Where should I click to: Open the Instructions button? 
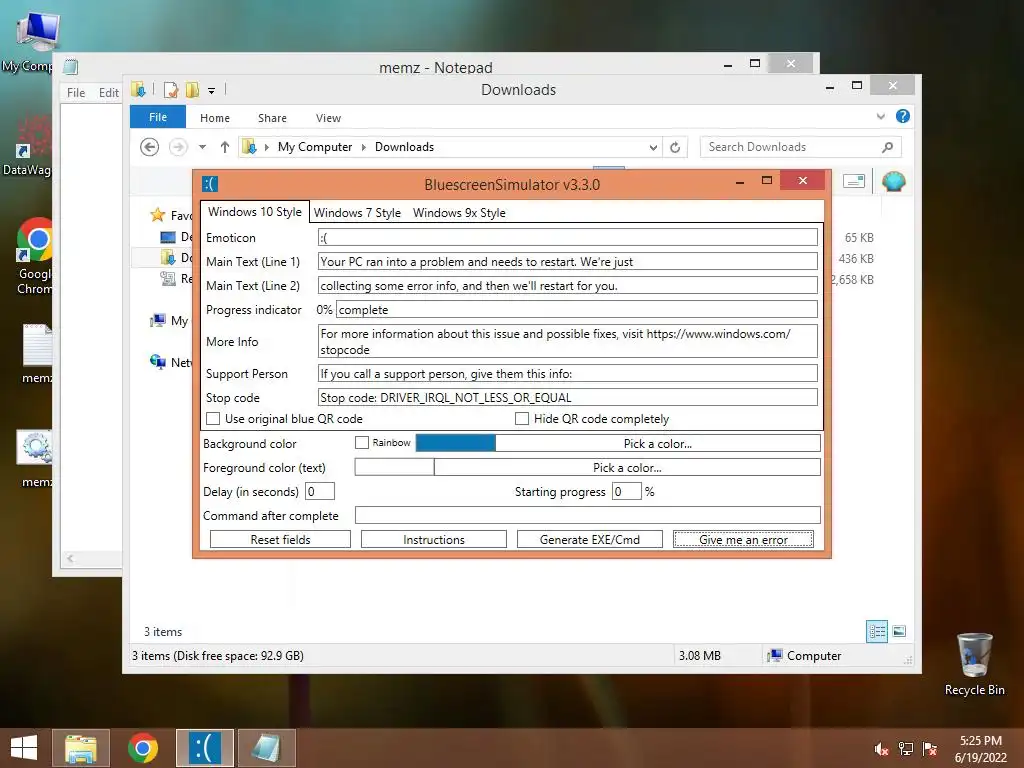(434, 539)
